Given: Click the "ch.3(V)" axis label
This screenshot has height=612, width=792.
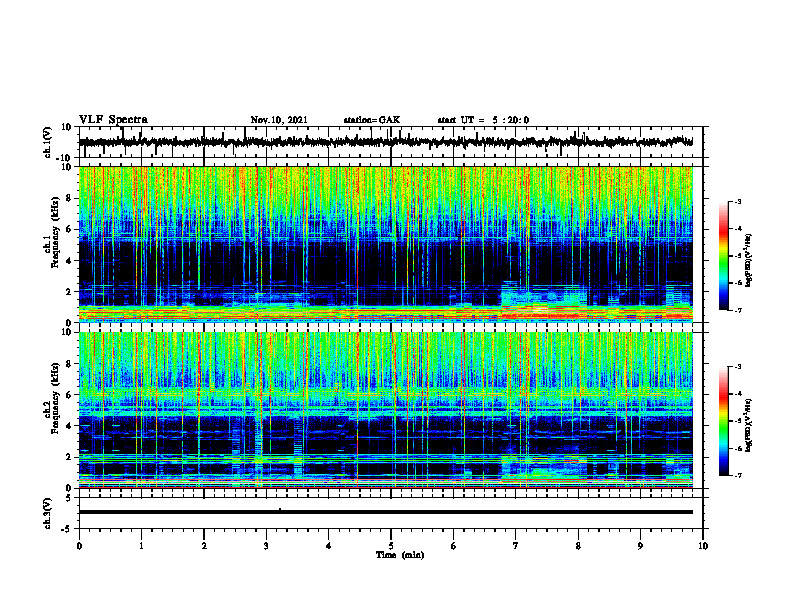Looking at the screenshot, I should [48, 513].
